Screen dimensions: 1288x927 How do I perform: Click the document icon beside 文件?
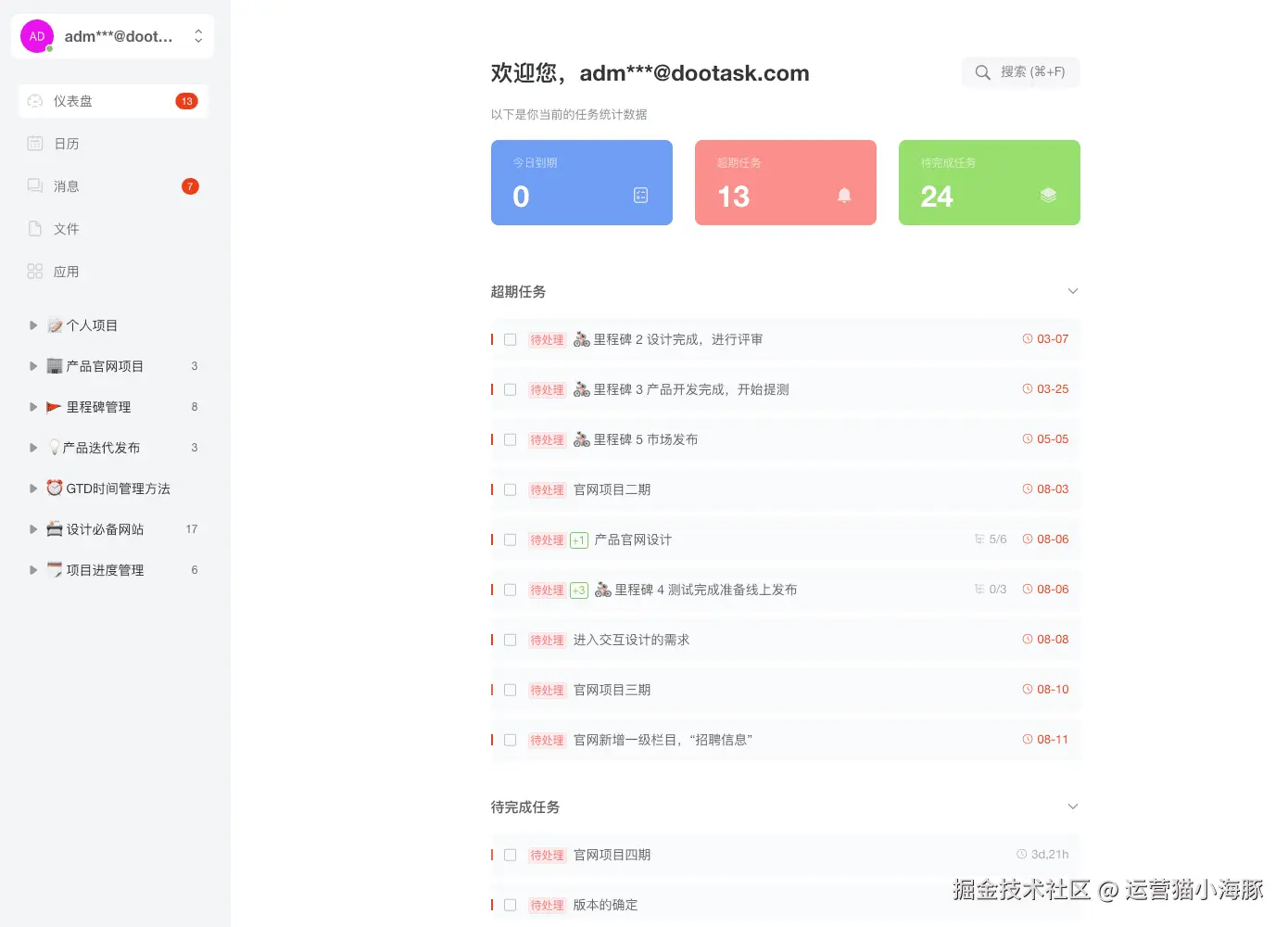coord(35,228)
